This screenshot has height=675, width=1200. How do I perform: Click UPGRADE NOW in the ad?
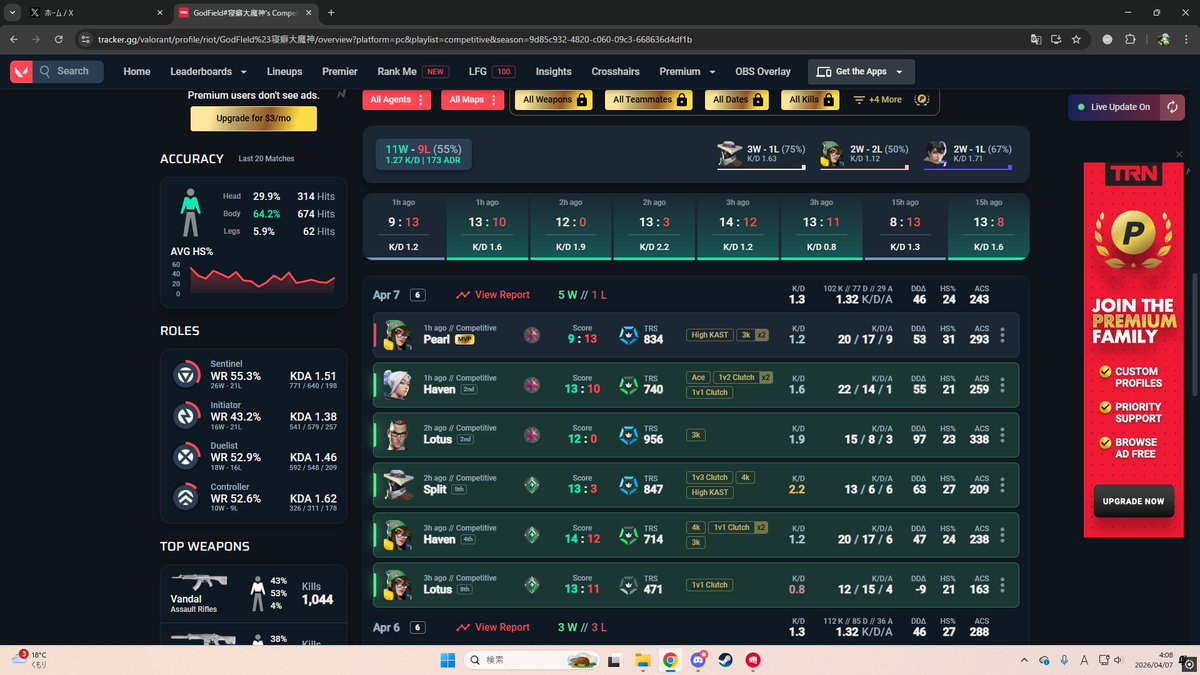[x=1133, y=501]
